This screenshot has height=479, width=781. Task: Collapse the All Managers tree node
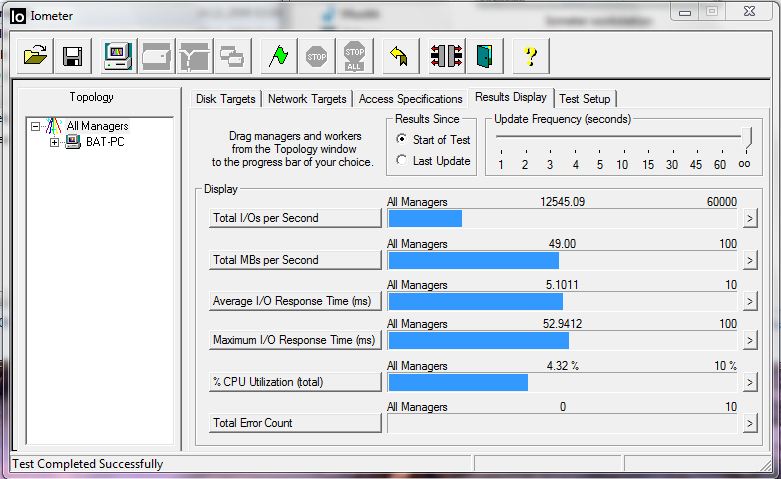coord(35,126)
